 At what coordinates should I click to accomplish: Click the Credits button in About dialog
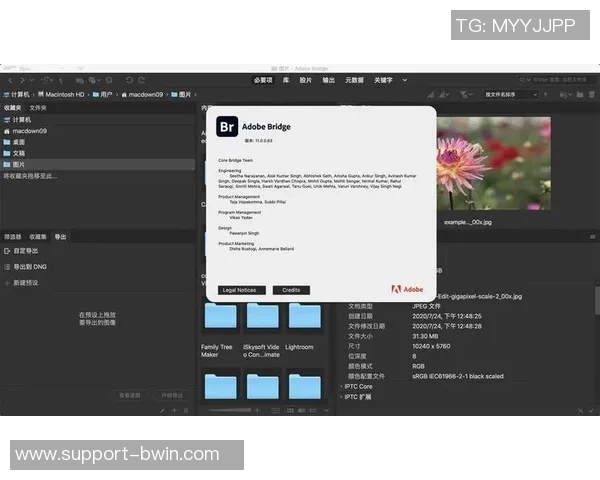click(x=291, y=290)
